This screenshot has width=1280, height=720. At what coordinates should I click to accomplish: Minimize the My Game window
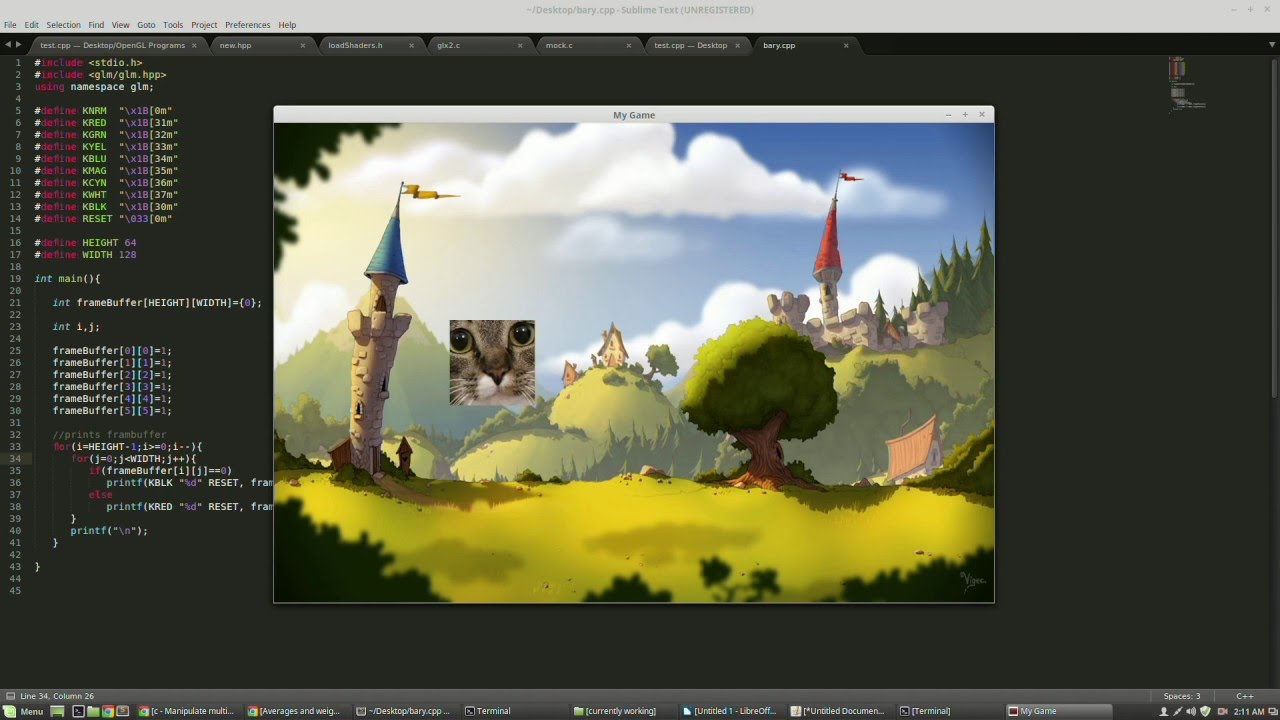pos(948,115)
